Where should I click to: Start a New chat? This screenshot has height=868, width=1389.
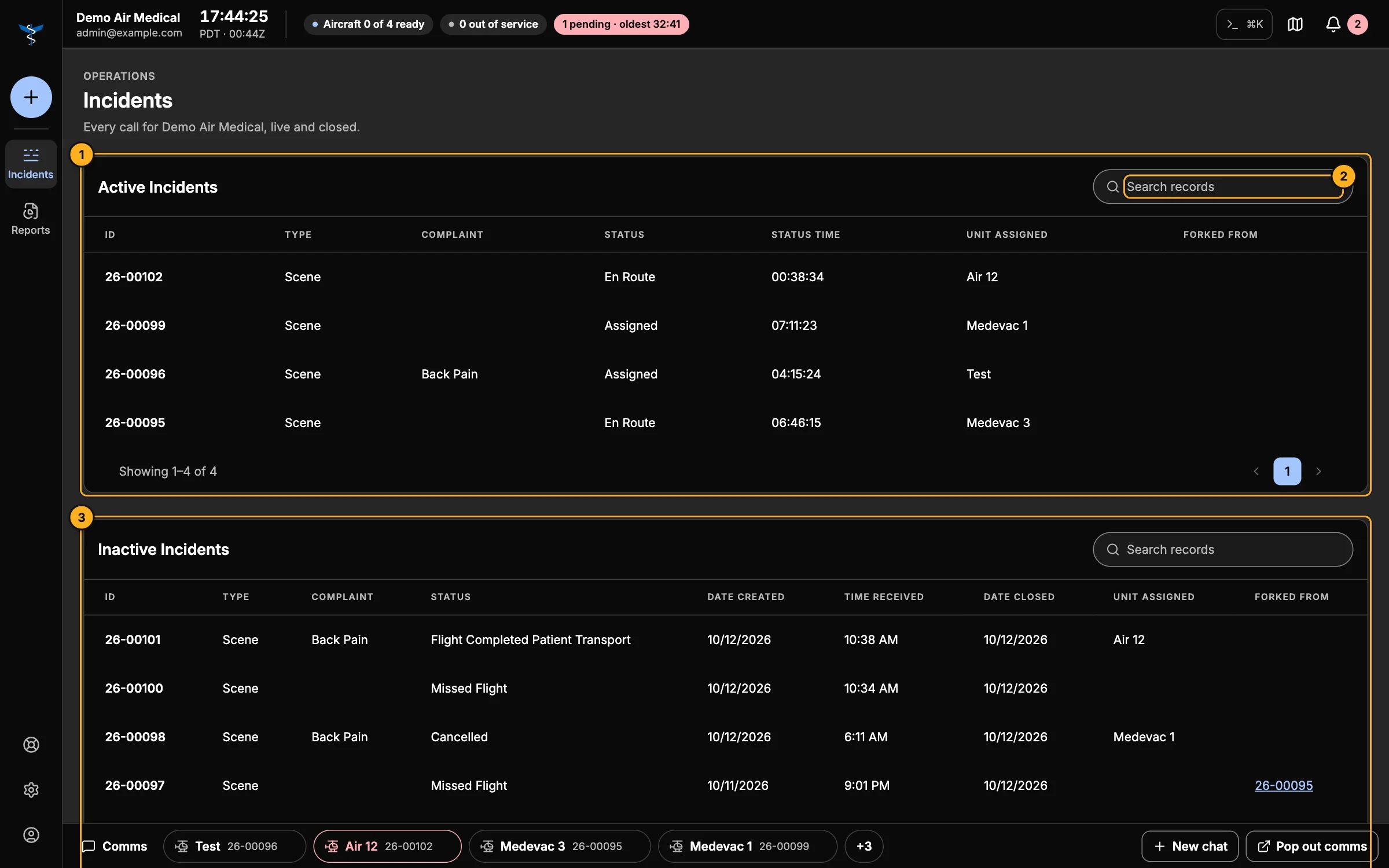tap(1190, 847)
